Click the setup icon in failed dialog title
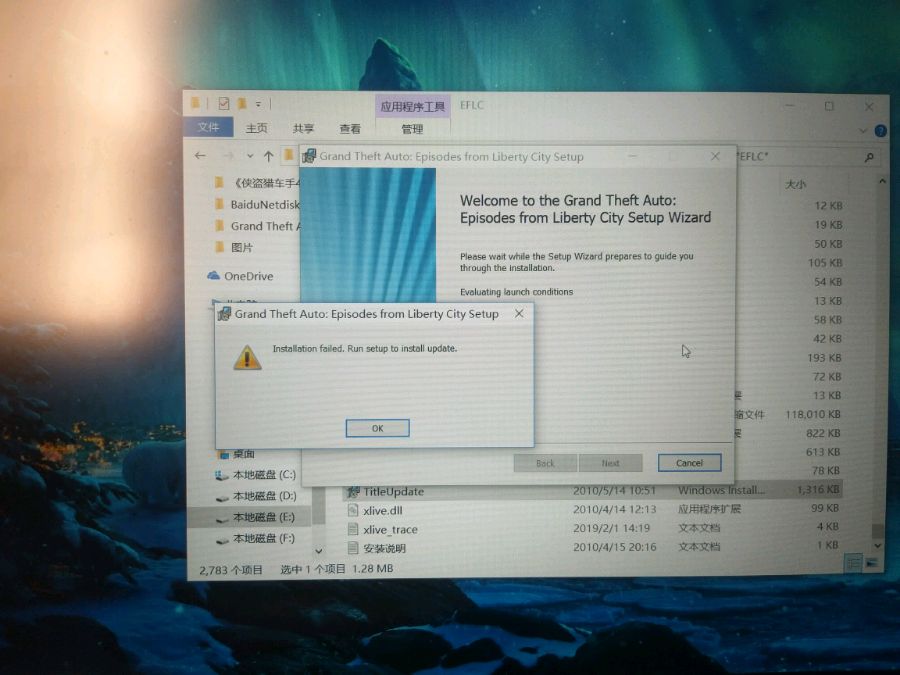The image size is (900, 675). (x=224, y=313)
